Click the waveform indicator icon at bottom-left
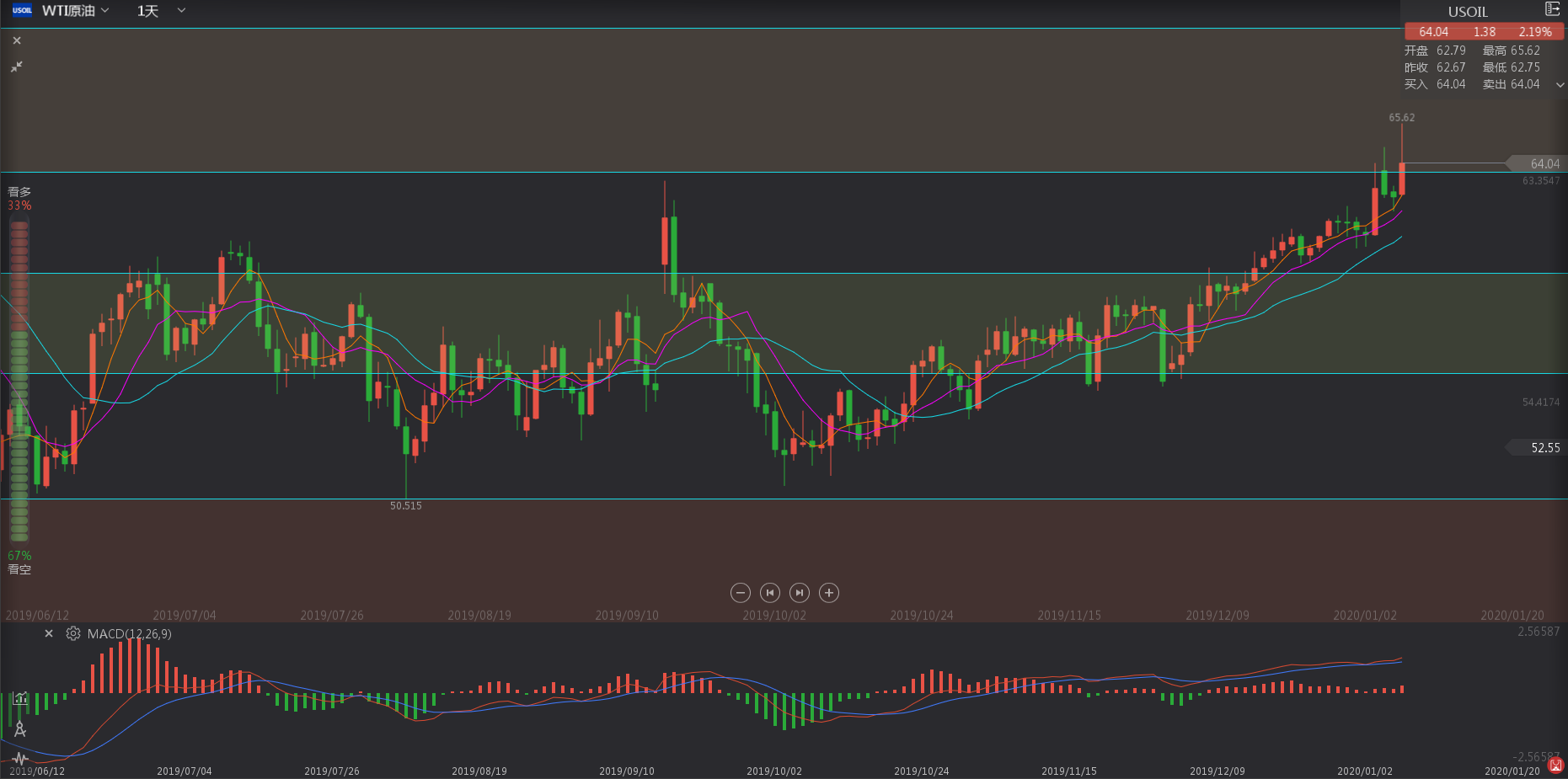This screenshot has width=1568, height=779. [20, 759]
